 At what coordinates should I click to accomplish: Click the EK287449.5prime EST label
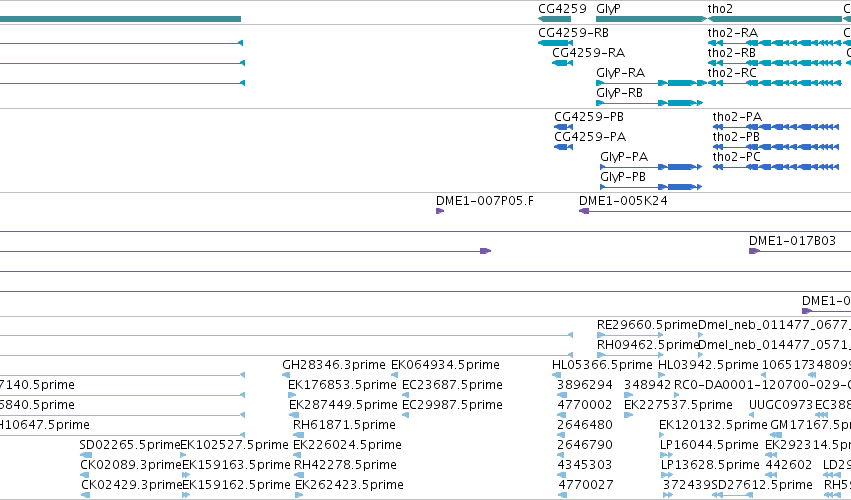343,405
